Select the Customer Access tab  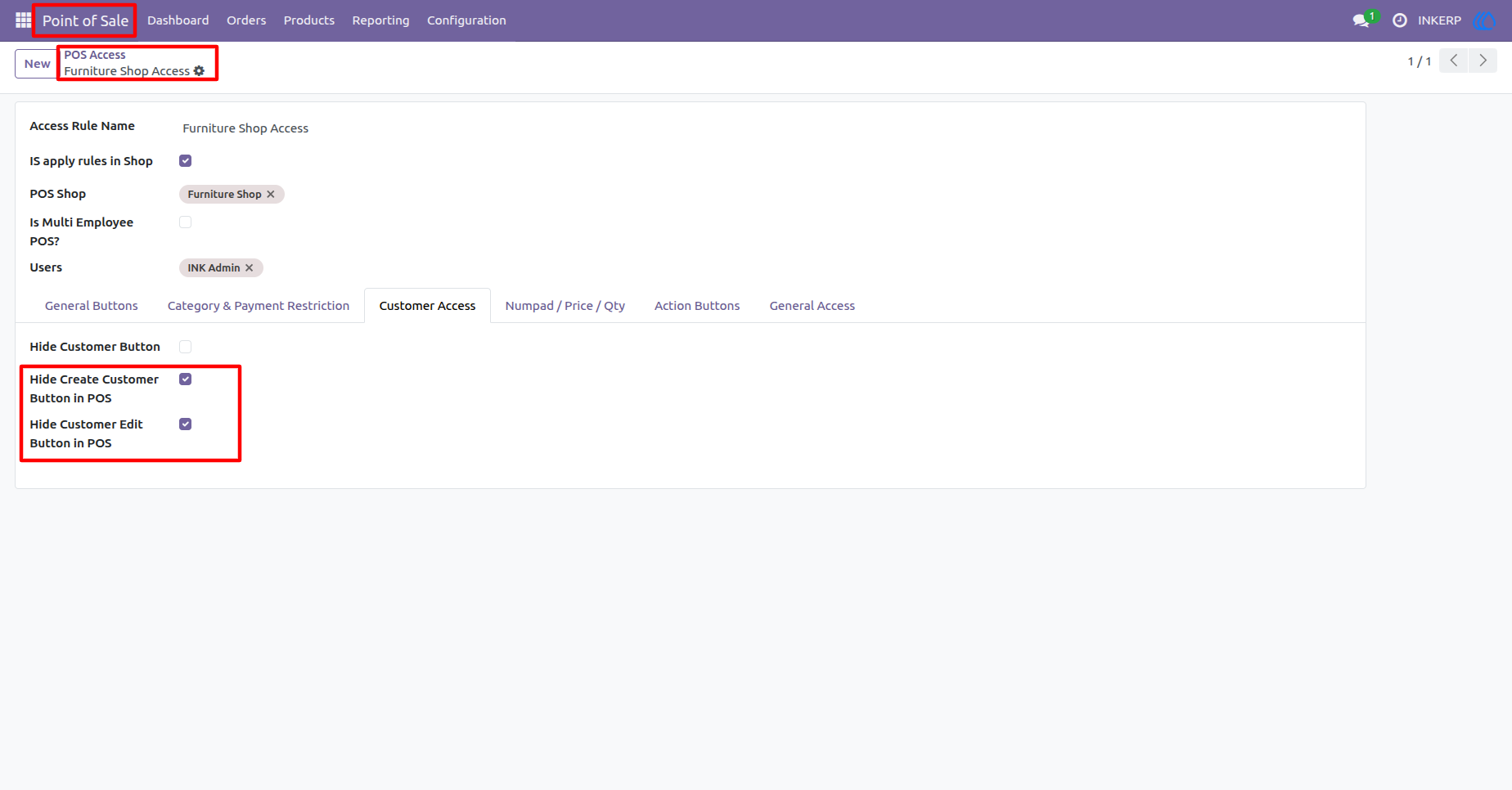click(427, 306)
